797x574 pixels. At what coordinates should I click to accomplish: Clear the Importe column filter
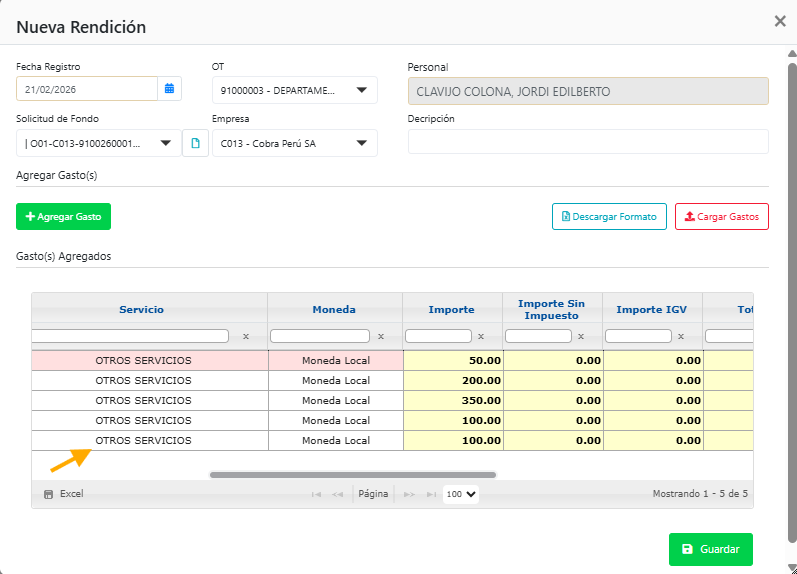coord(480,337)
